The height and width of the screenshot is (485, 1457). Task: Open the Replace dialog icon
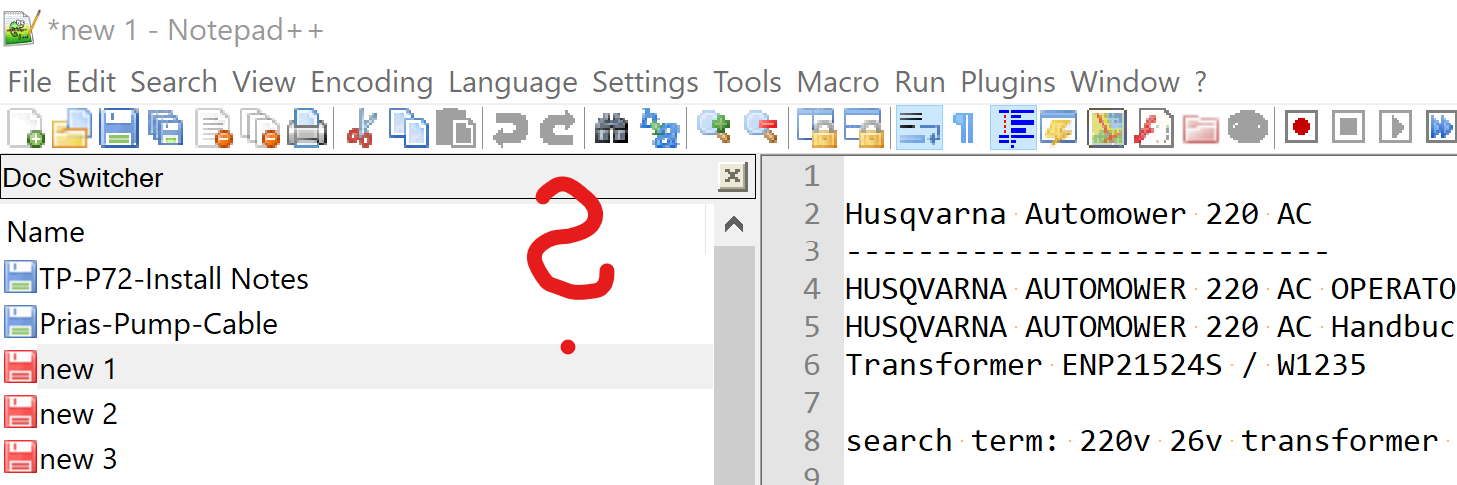pyautogui.click(x=659, y=129)
